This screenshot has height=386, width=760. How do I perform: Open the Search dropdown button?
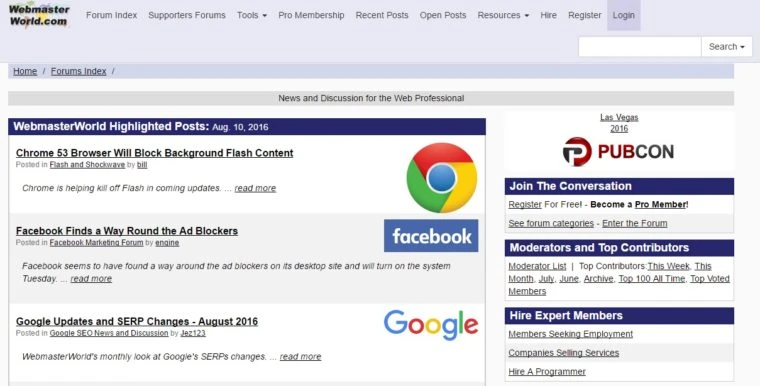[727, 47]
